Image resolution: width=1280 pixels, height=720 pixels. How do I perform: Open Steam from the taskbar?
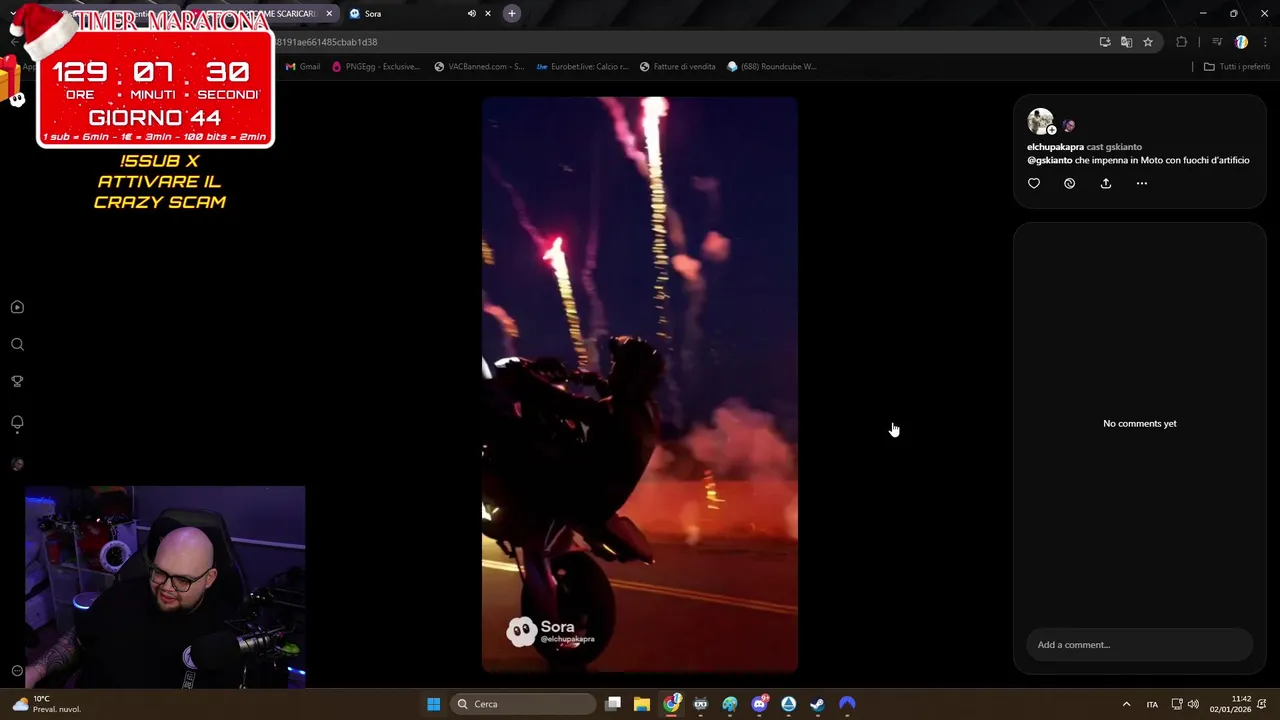pos(818,704)
